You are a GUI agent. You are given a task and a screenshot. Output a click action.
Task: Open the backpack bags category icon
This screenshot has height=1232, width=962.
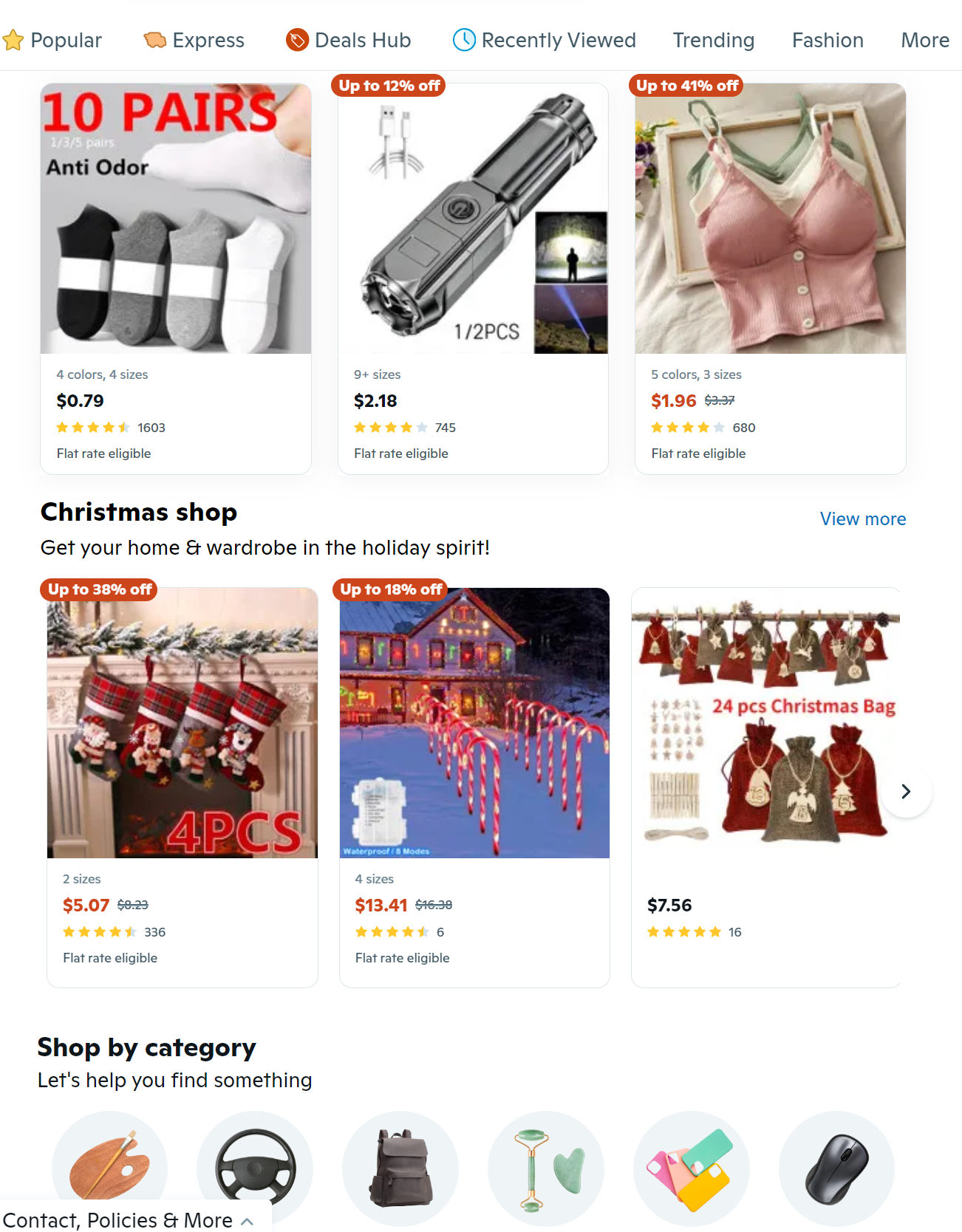point(400,1168)
